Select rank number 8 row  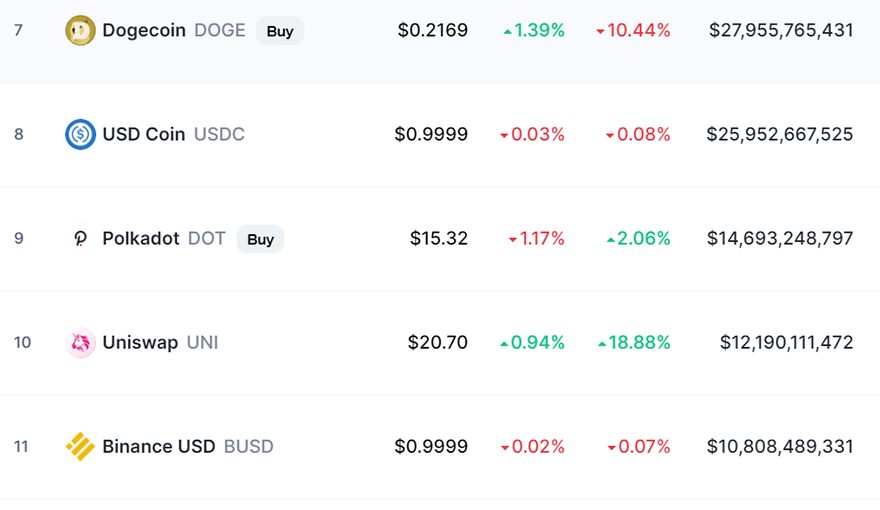click(440, 135)
